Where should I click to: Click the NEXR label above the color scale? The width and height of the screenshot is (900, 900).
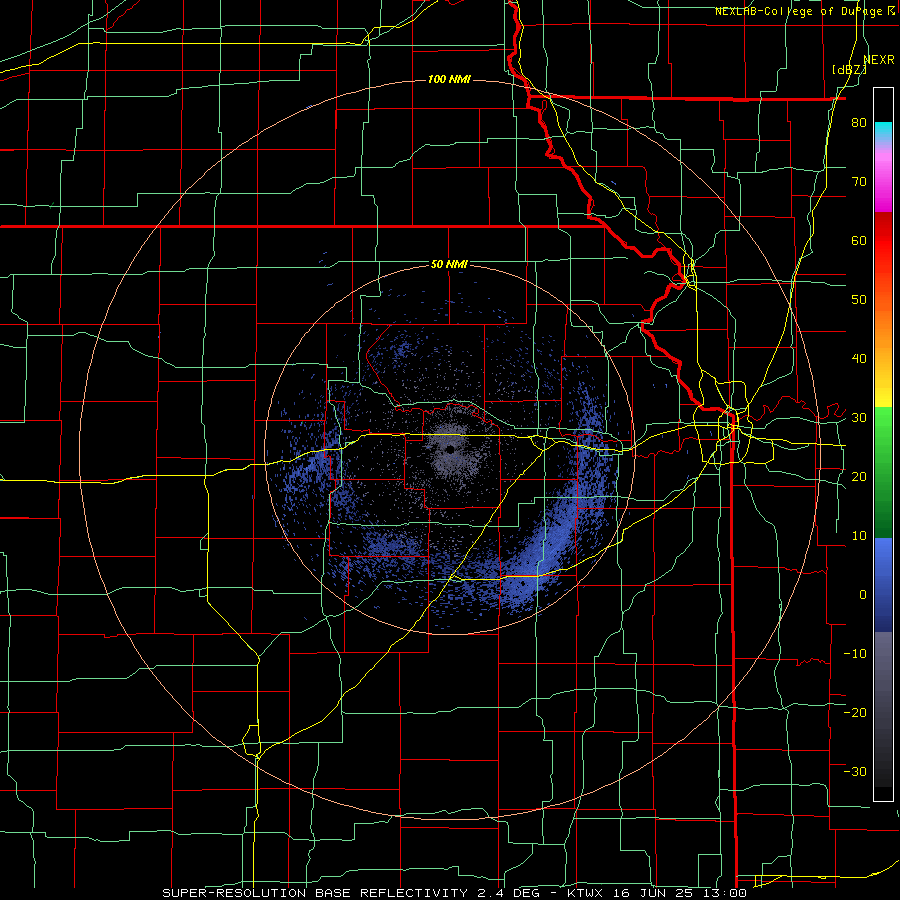(x=879, y=60)
